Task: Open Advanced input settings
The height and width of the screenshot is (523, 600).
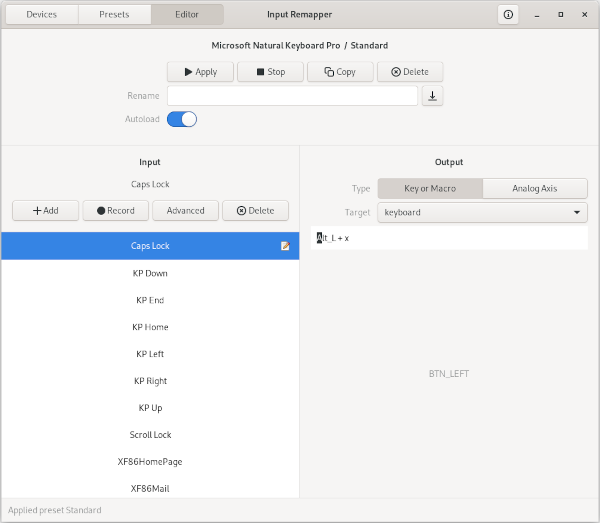Action: pos(185,210)
